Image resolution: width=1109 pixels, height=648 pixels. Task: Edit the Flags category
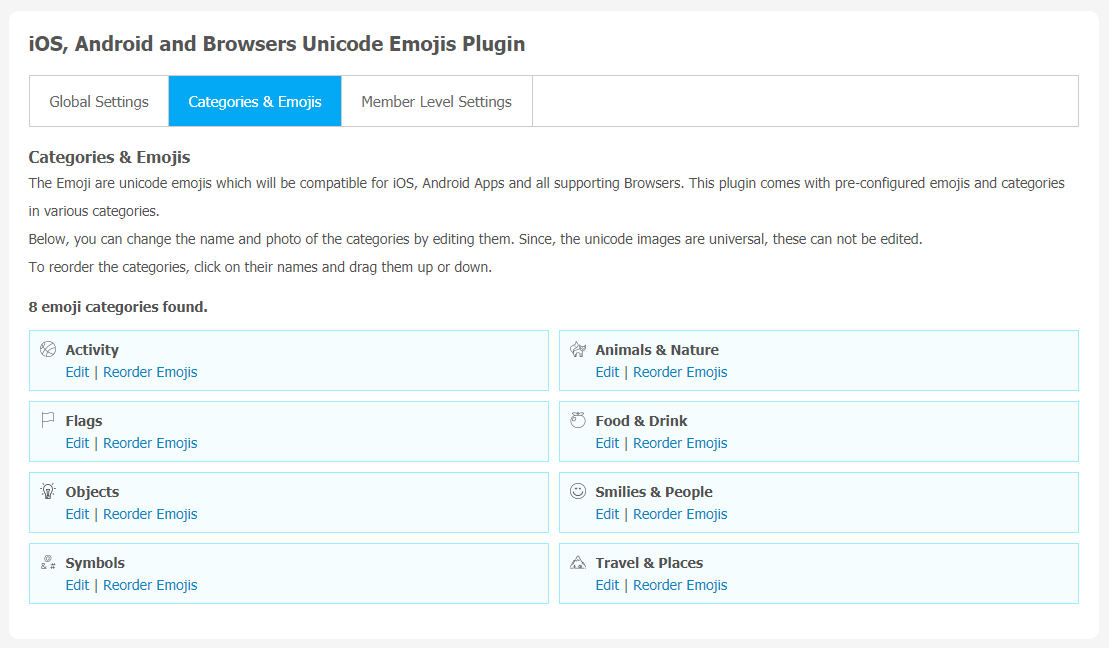(x=77, y=443)
